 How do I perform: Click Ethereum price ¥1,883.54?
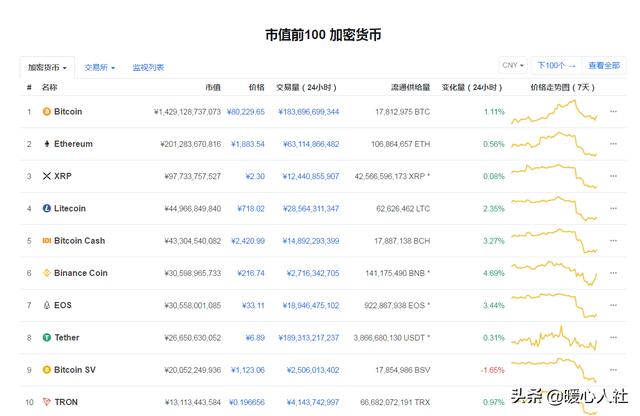pos(248,144)
